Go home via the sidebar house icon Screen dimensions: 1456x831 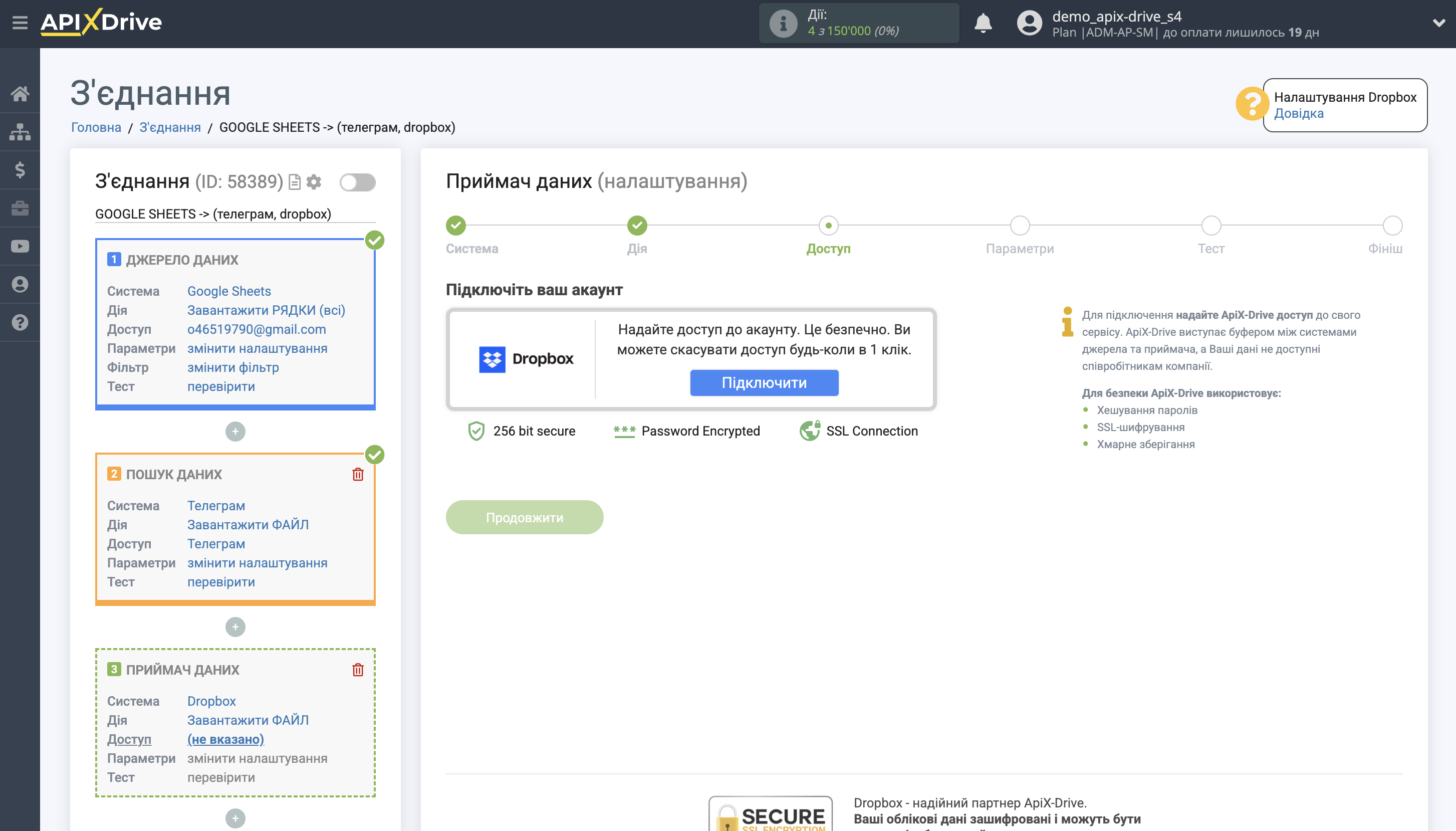[x=21, y=94]
